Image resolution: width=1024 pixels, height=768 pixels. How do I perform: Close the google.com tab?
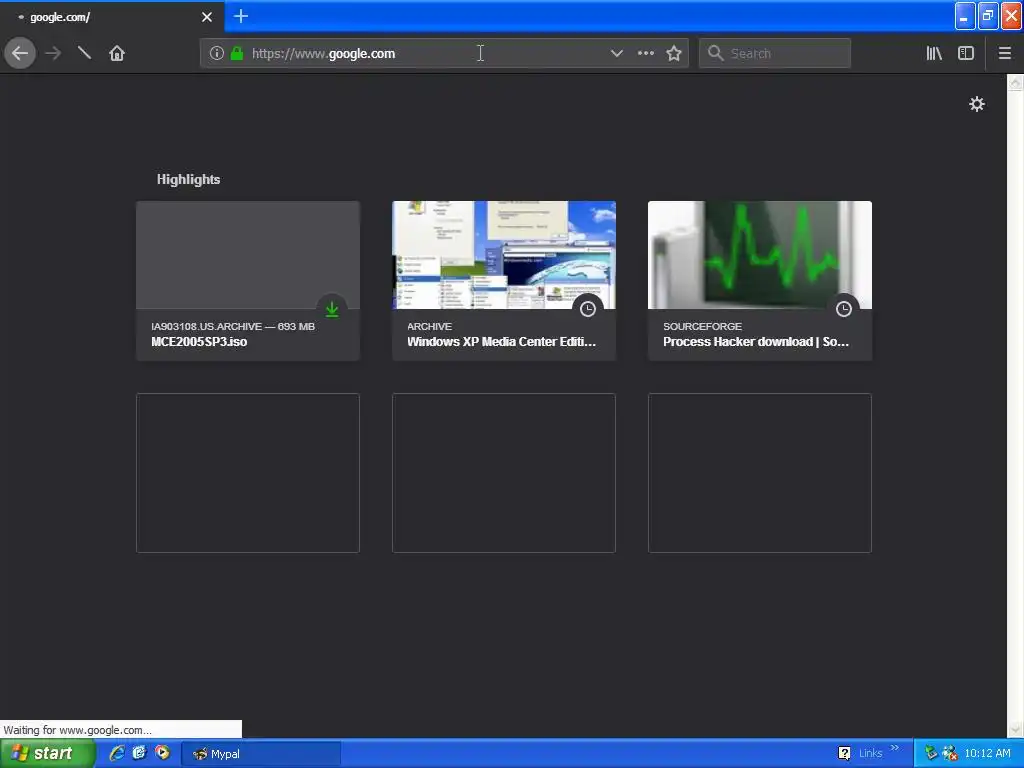(207, 17)
